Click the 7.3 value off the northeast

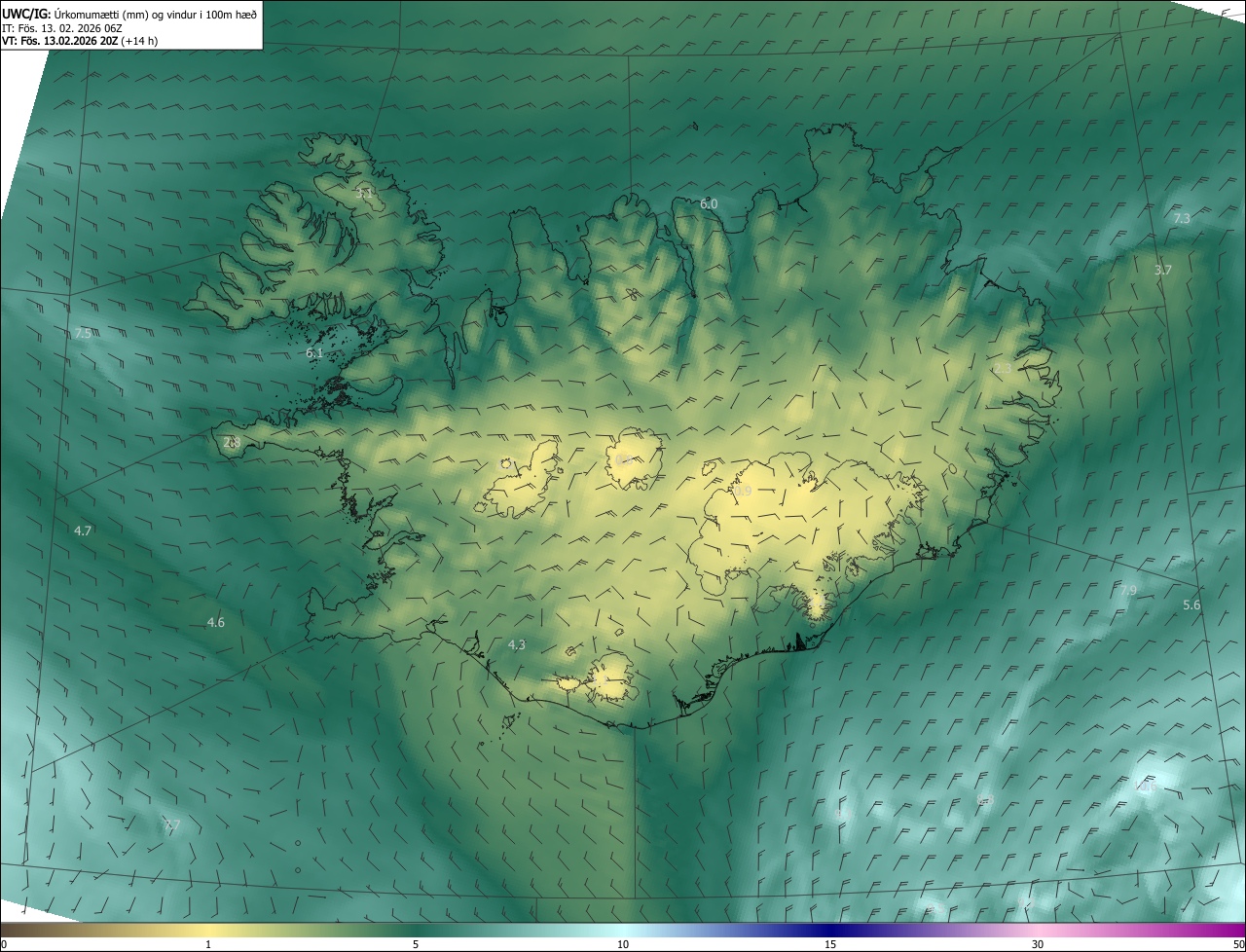[1182, 219]
